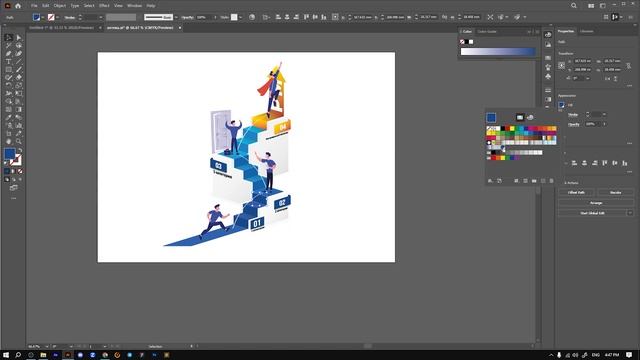Select the Artboard tool
640x360 pixels.
click(9, 133)
